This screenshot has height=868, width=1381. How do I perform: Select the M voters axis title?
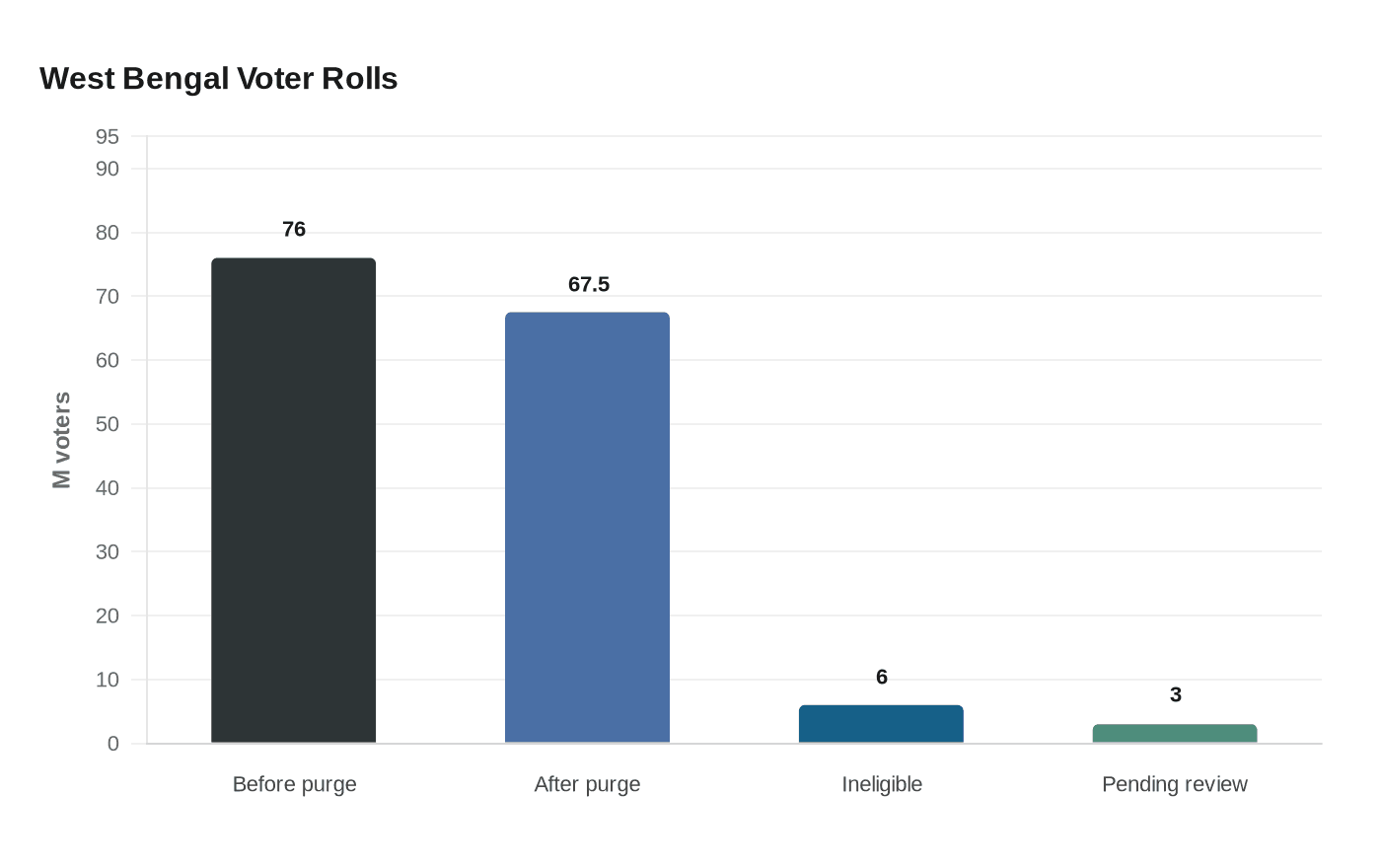(62, 440)
